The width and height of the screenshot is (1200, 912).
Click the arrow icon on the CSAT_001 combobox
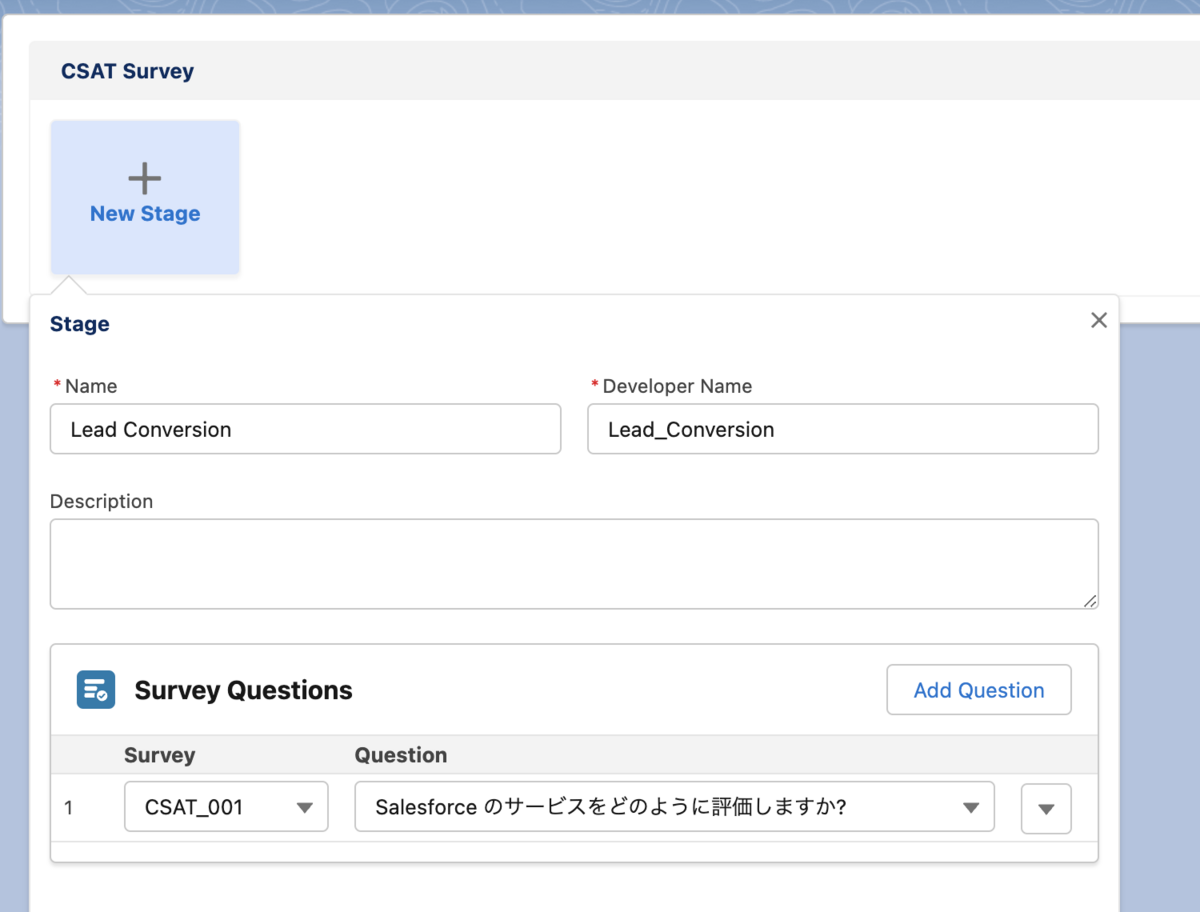coord(307,806)
